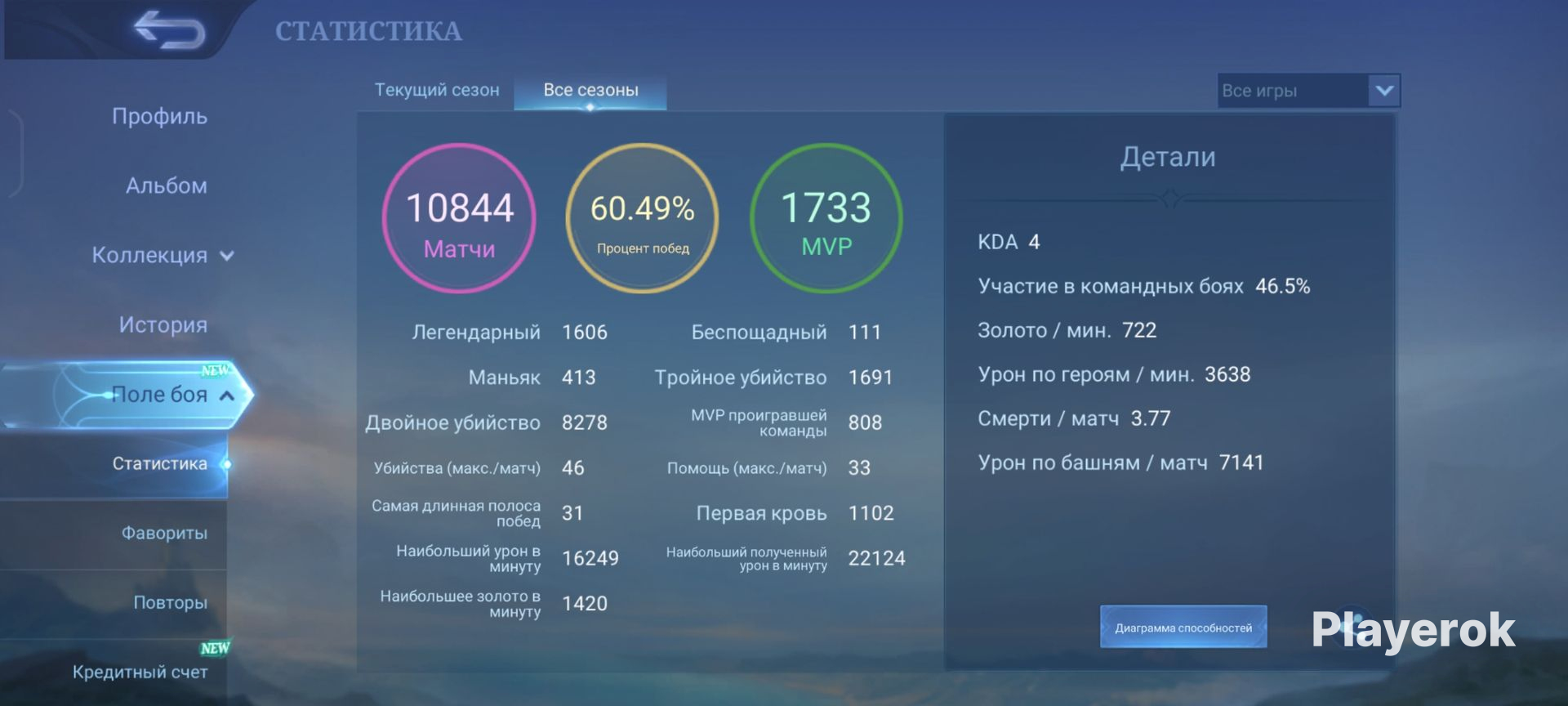Click the KDA 4 detail line

tap(1009, 242)
